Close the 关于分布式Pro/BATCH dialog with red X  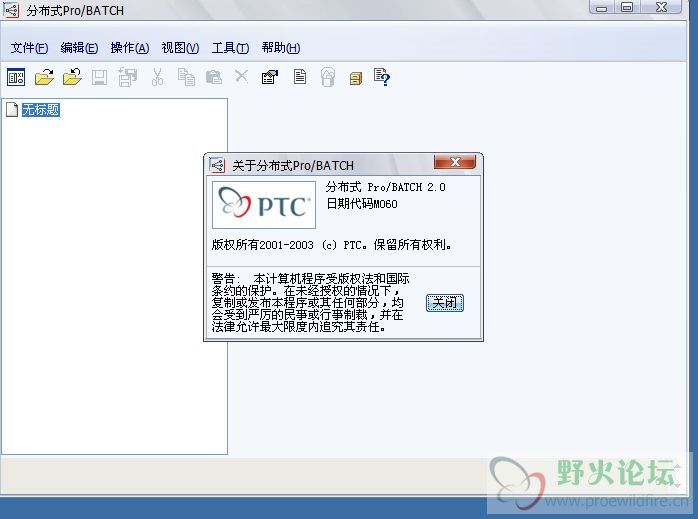pos(455,162)
